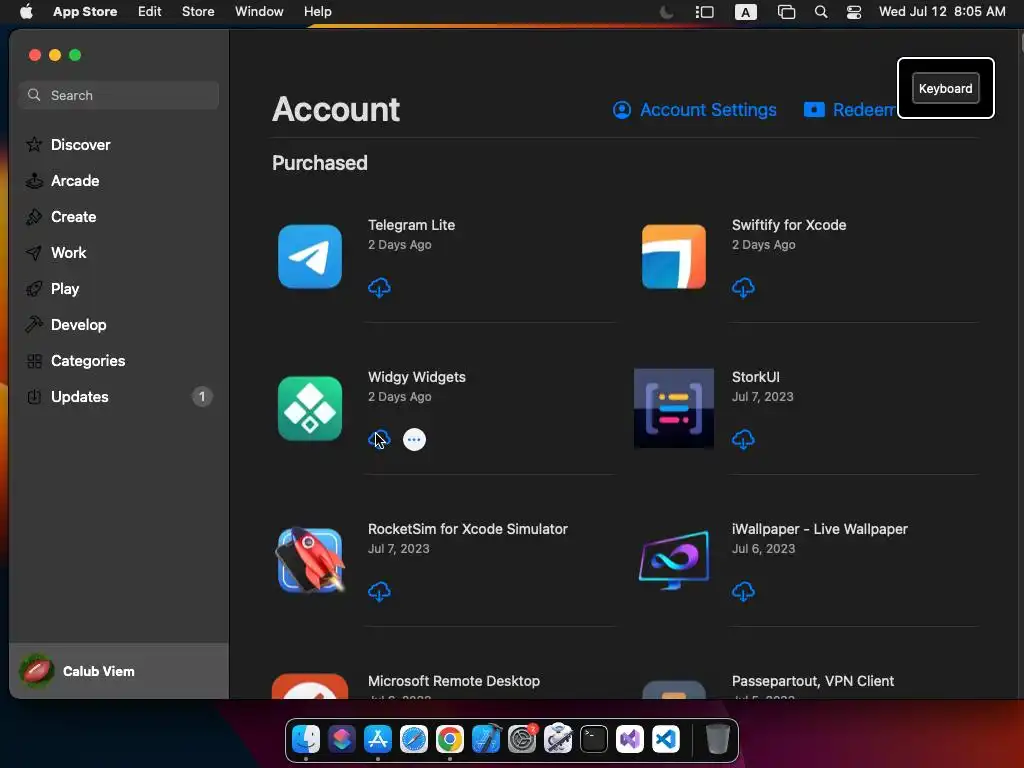Open Stage Manager icon in menu bar
Screen dimensions: 1024x768
(x=704, y=12)
